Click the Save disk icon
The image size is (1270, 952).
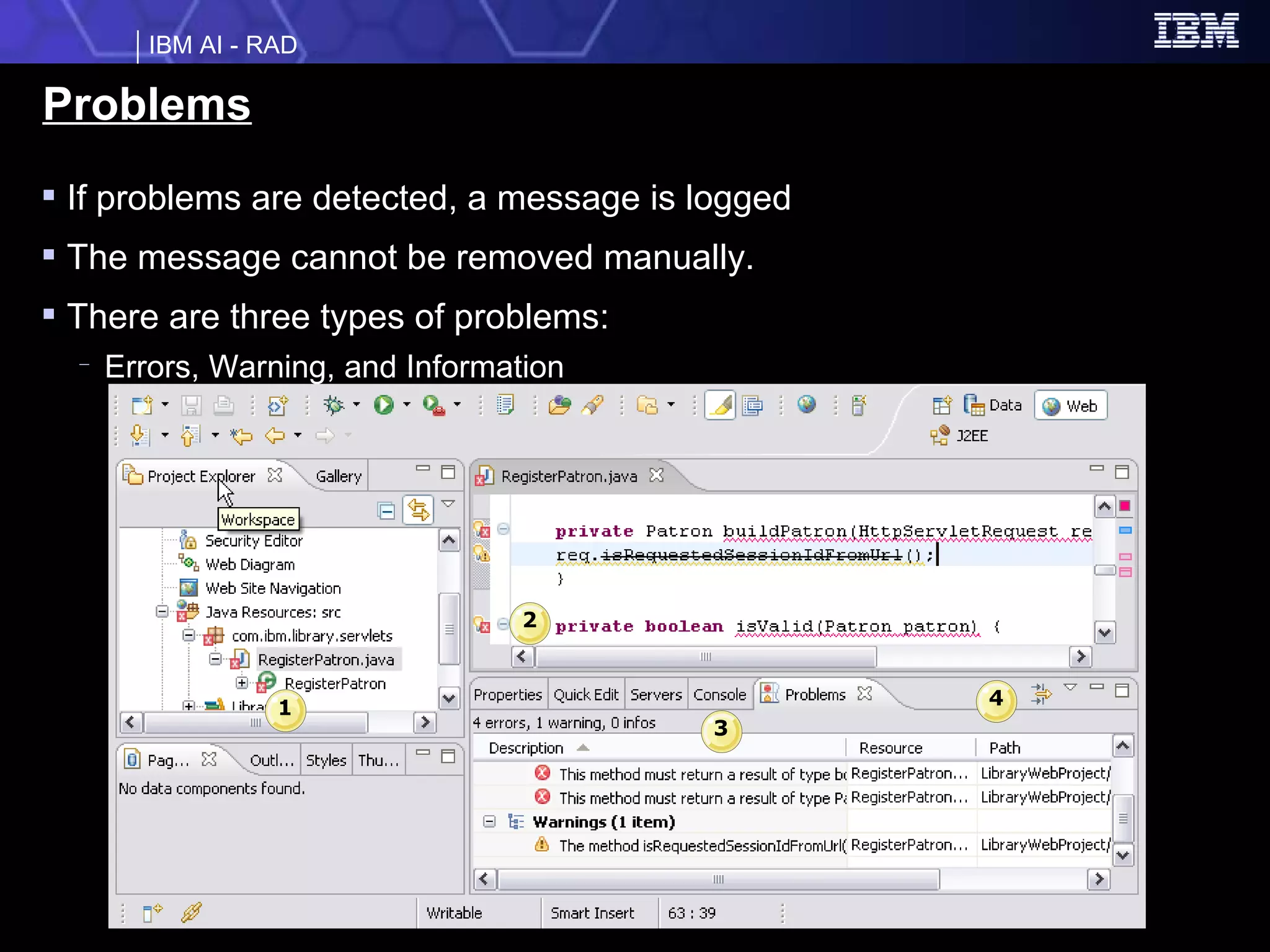point(191,405)
